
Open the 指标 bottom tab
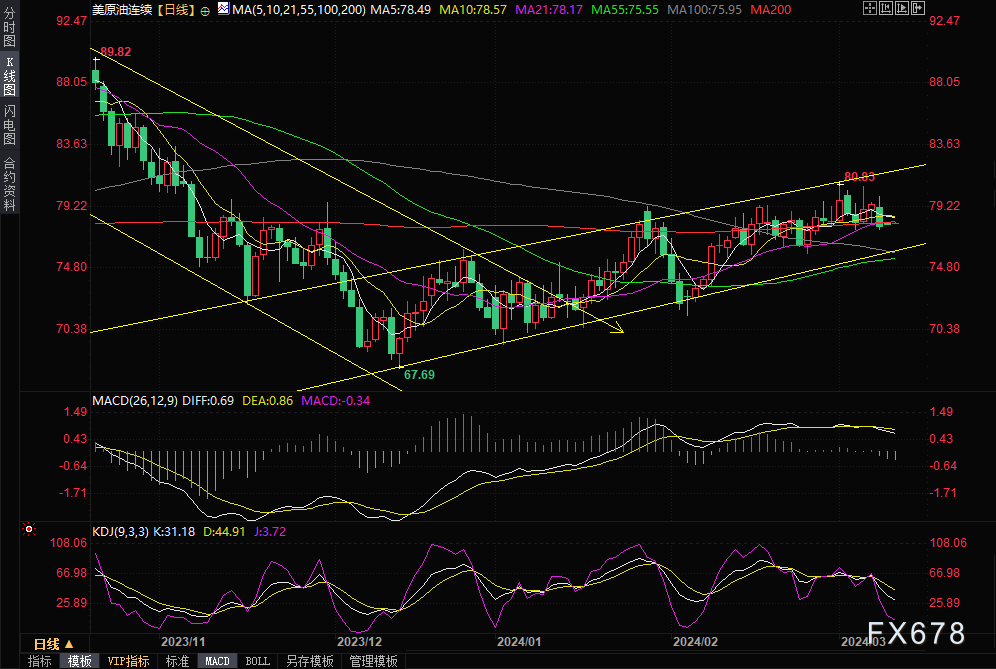pos(39,661)
